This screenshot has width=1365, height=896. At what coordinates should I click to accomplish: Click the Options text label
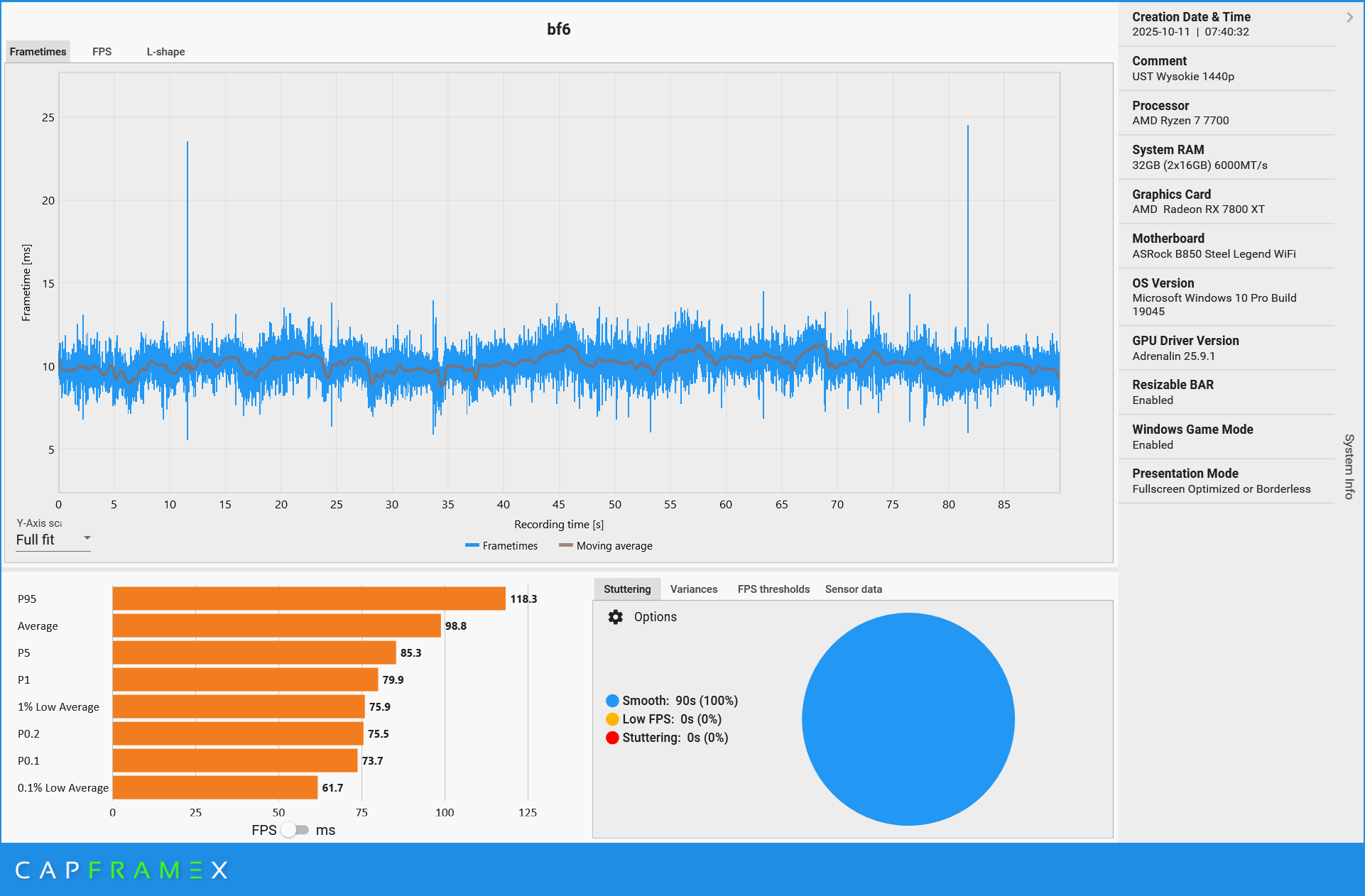pos(655,617)
